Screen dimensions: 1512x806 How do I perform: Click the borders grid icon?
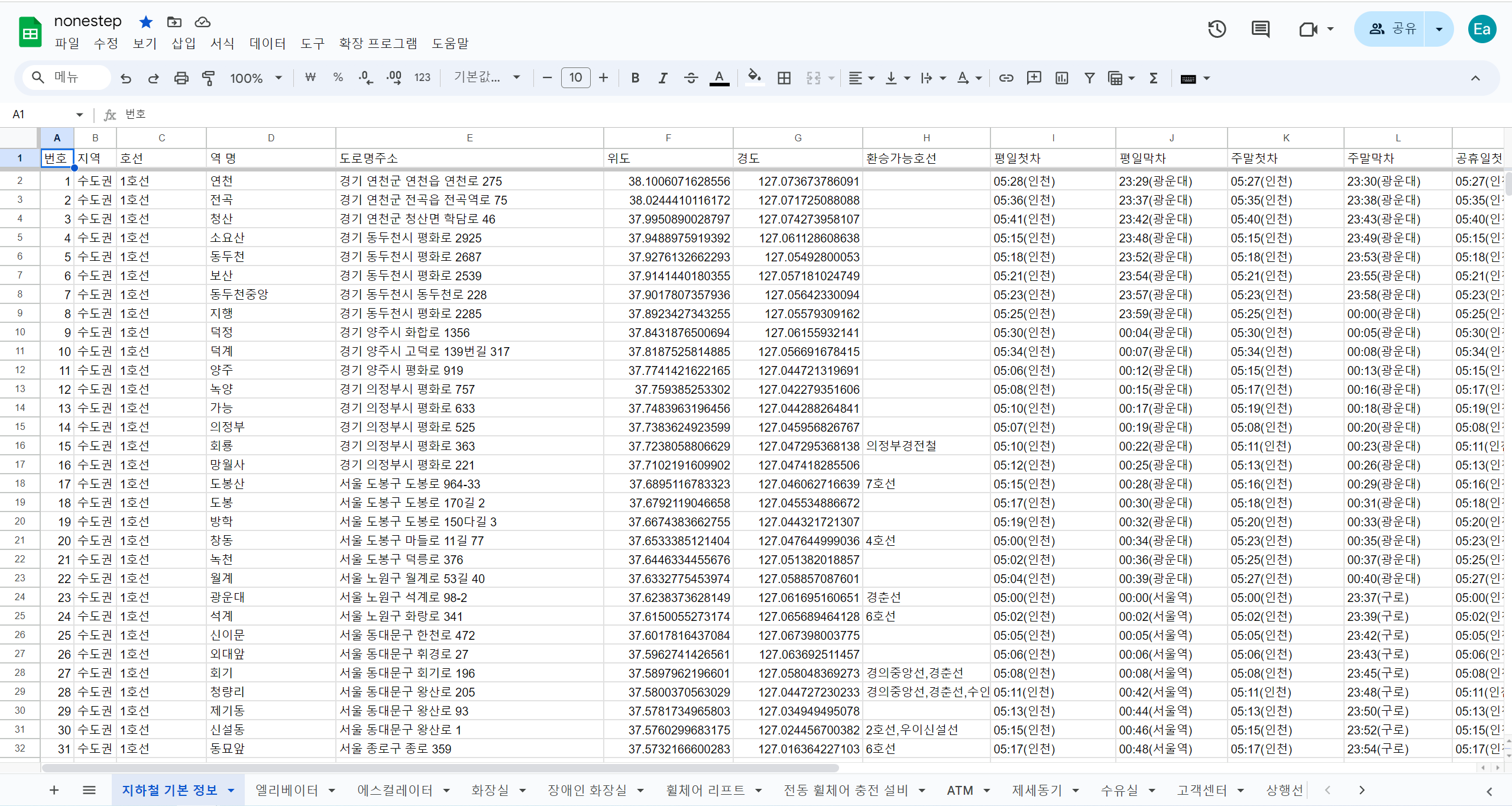click(x=784, y=78)
